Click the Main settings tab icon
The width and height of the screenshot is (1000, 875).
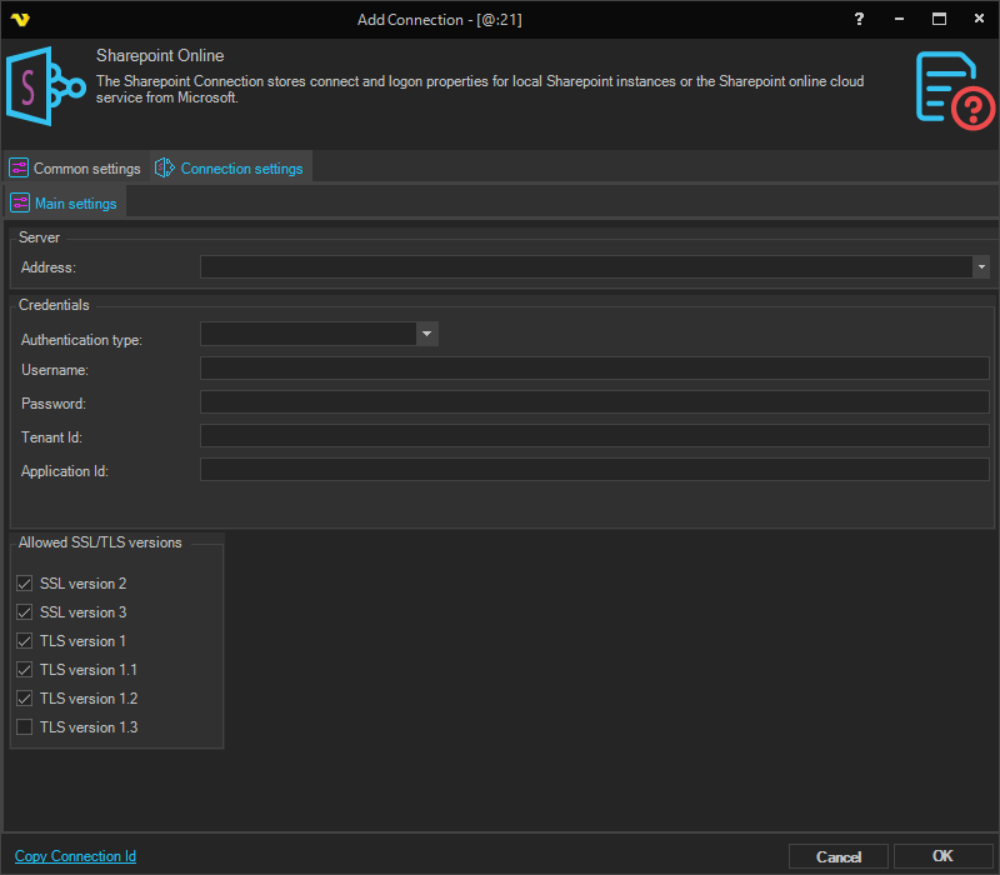coord(20,203)
